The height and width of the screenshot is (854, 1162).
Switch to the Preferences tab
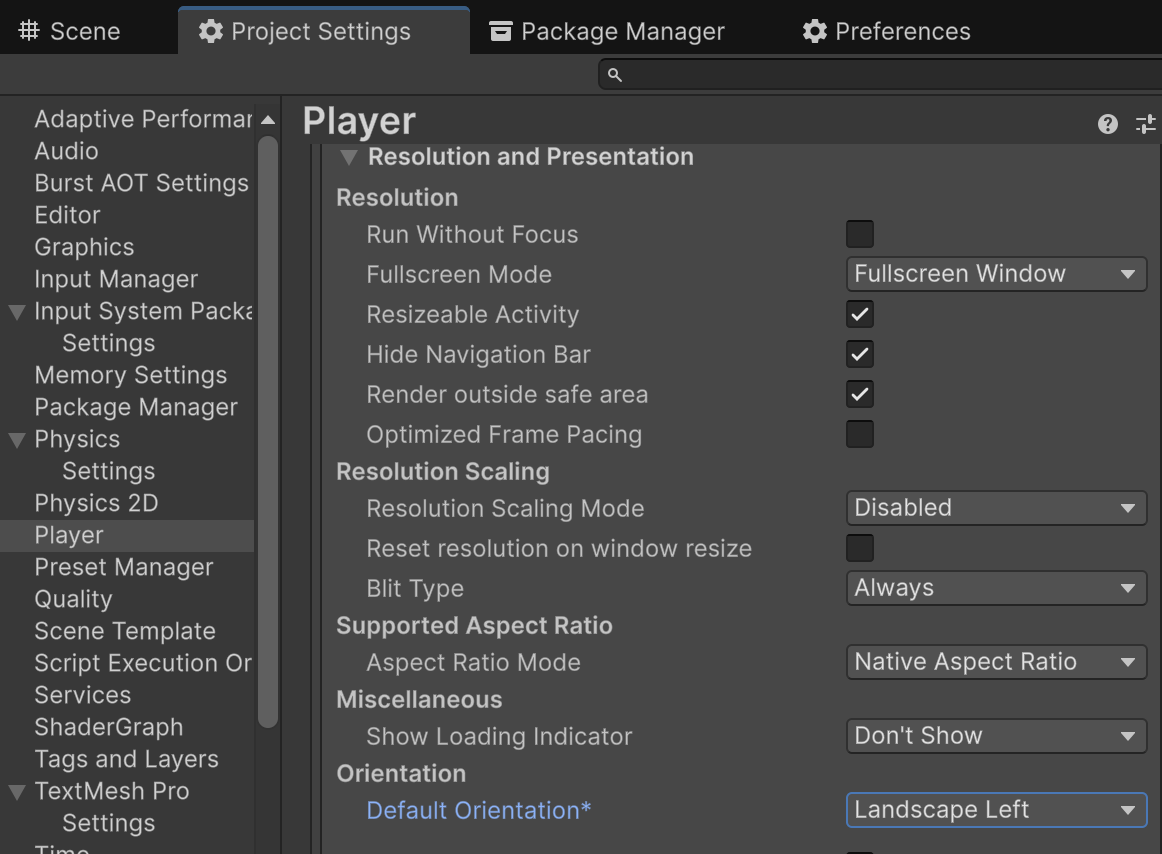pos(902,31)
